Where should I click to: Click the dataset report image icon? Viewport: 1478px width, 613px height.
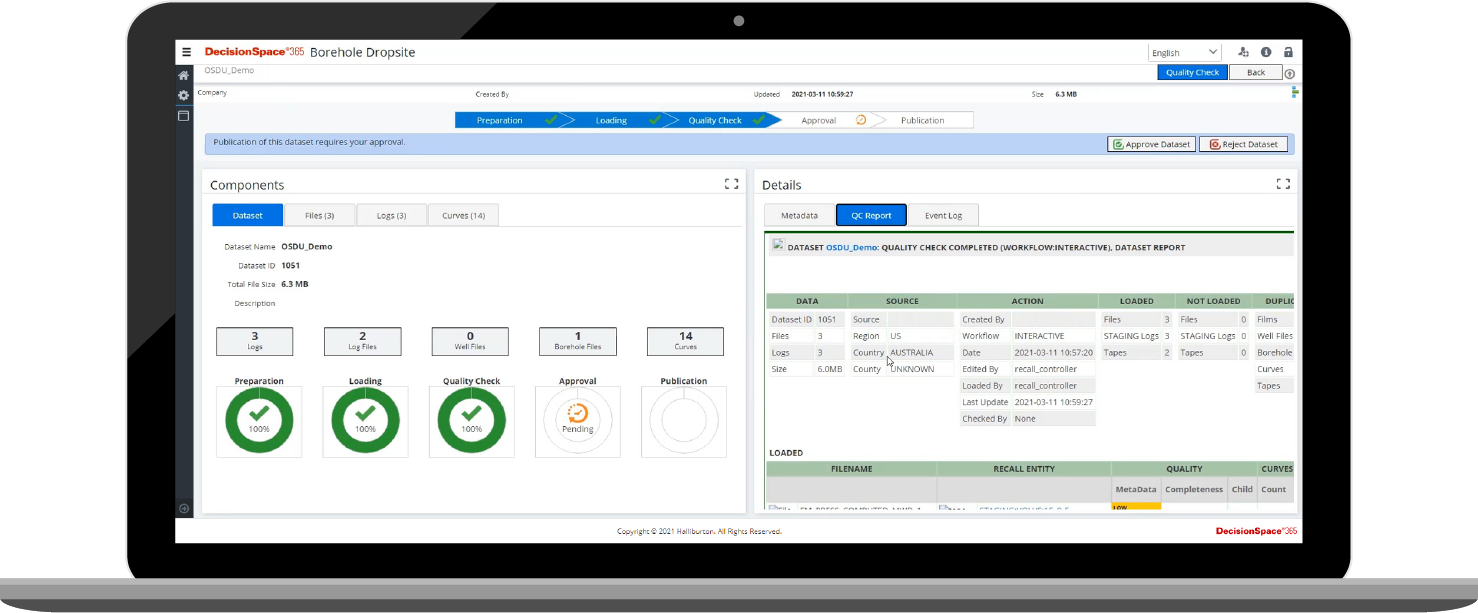coord(778,245)
